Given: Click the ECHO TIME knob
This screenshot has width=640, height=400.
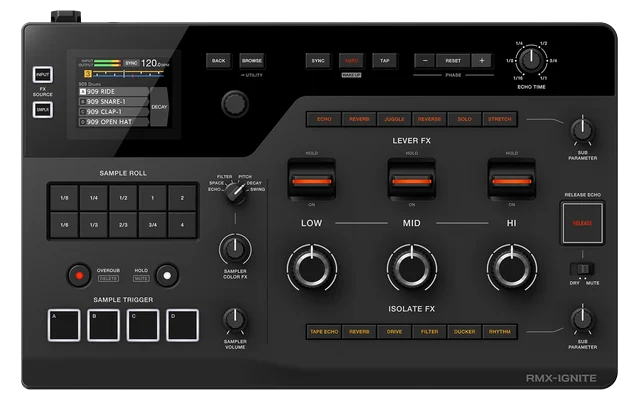Looking at the screenshot, I should 531,60.
